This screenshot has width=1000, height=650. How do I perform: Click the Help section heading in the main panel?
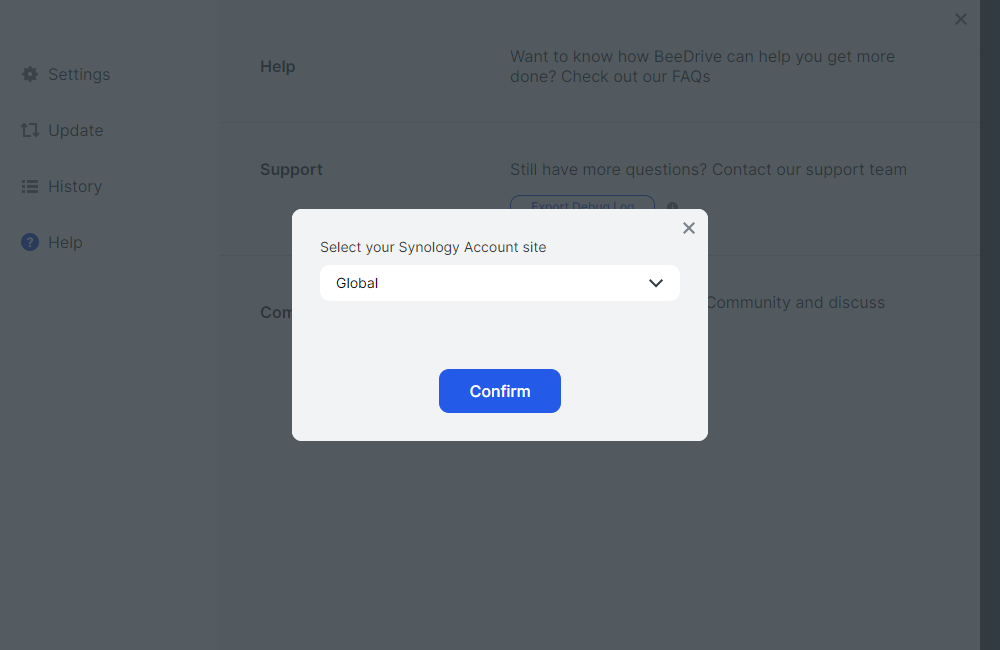tap(277, 66)
